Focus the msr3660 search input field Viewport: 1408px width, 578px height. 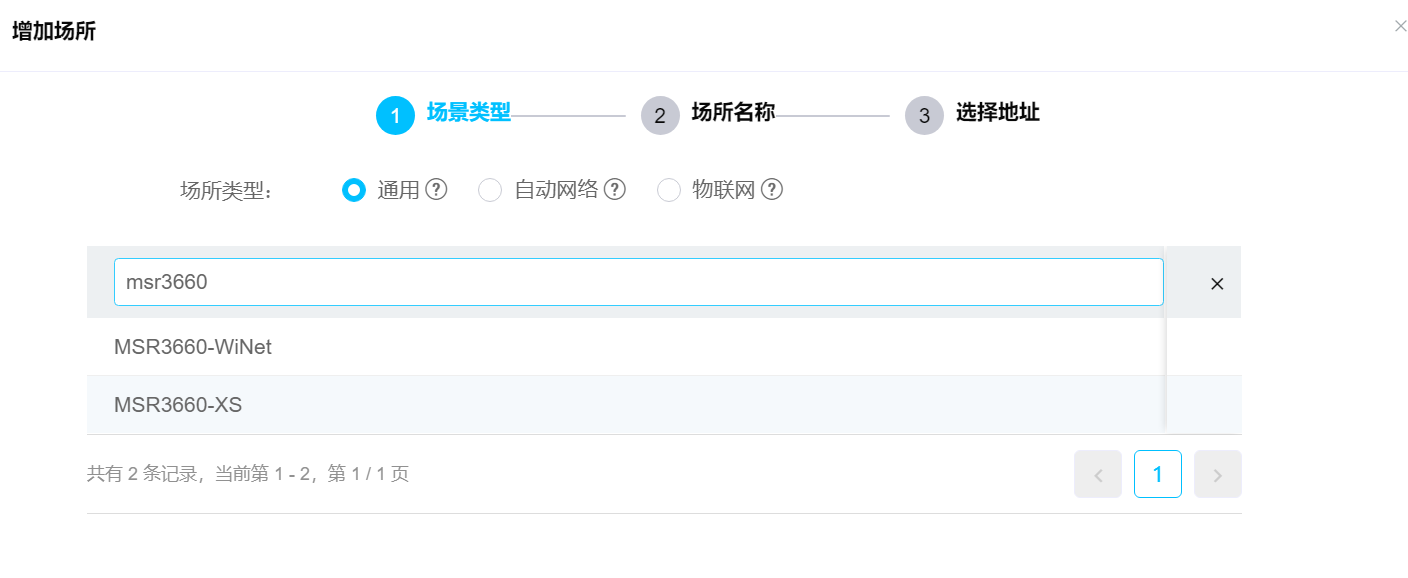point(638,282)
